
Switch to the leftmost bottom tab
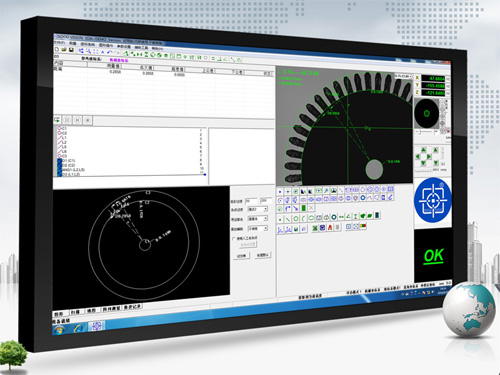click(x=59, y=314)
